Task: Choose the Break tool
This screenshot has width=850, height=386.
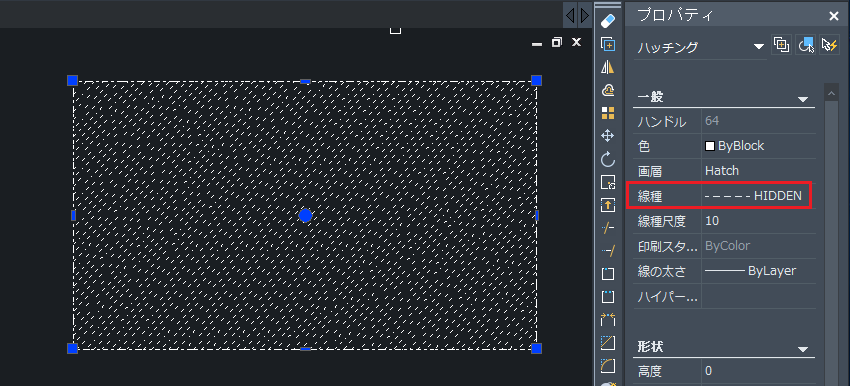Action: (x=608, y=297)
